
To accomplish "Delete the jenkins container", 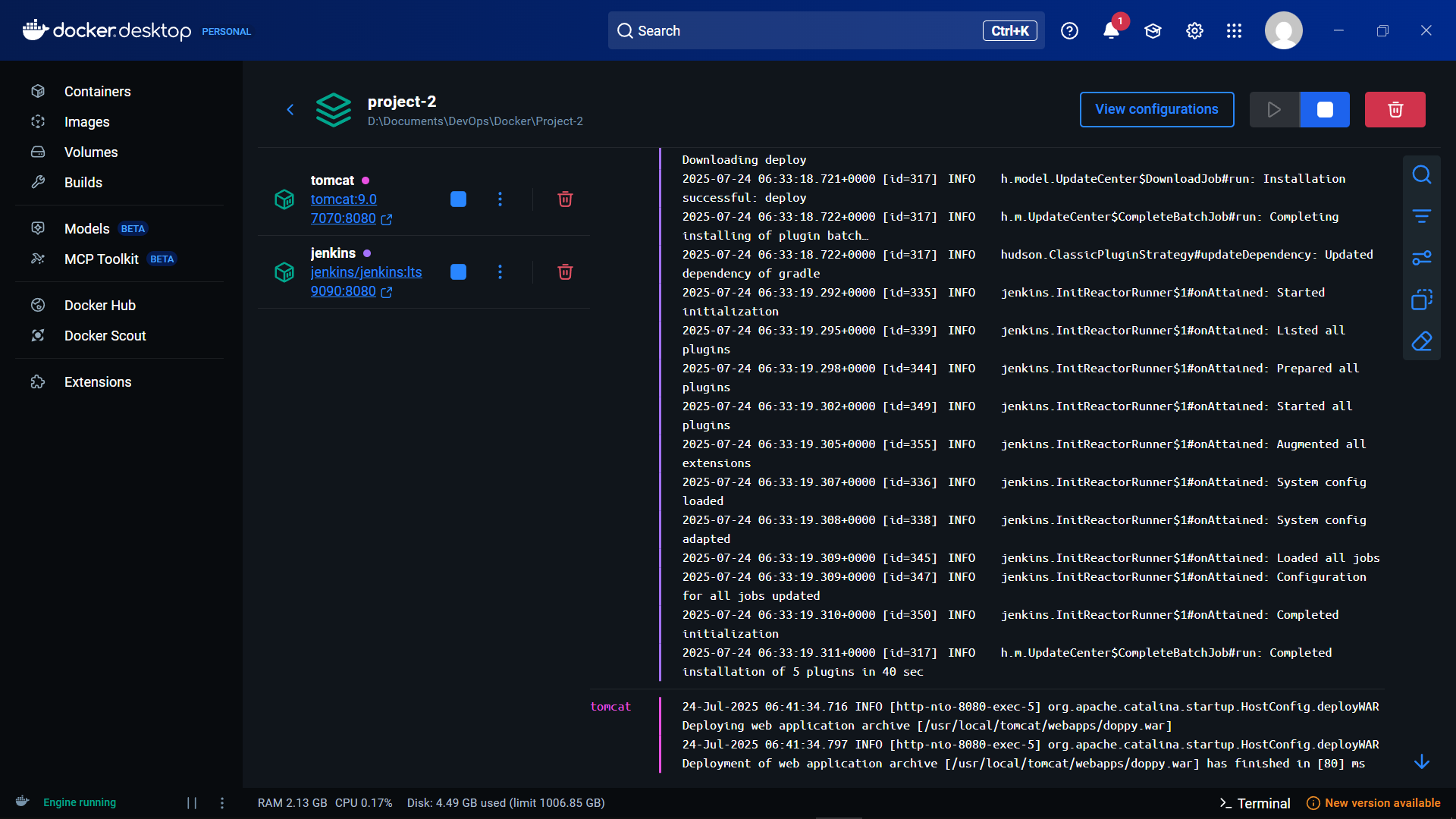I will (565, 272).
